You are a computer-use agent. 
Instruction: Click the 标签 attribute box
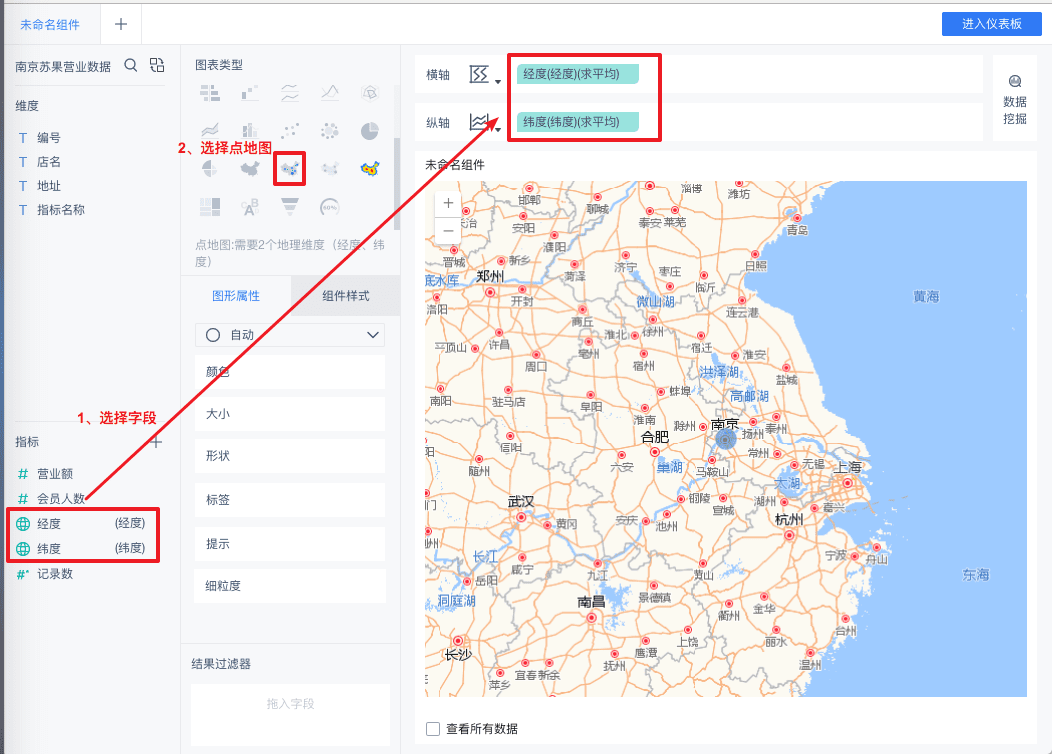(290, 500)
